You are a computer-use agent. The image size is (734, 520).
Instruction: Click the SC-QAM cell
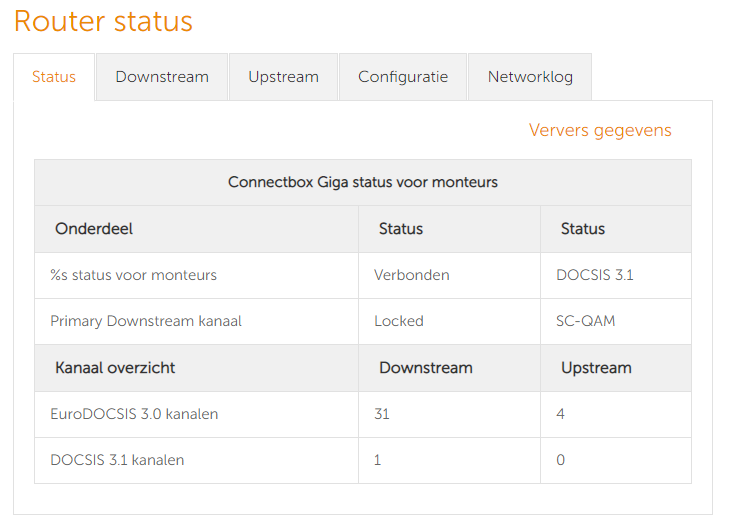pyautogui.click(x=584, y=321)
